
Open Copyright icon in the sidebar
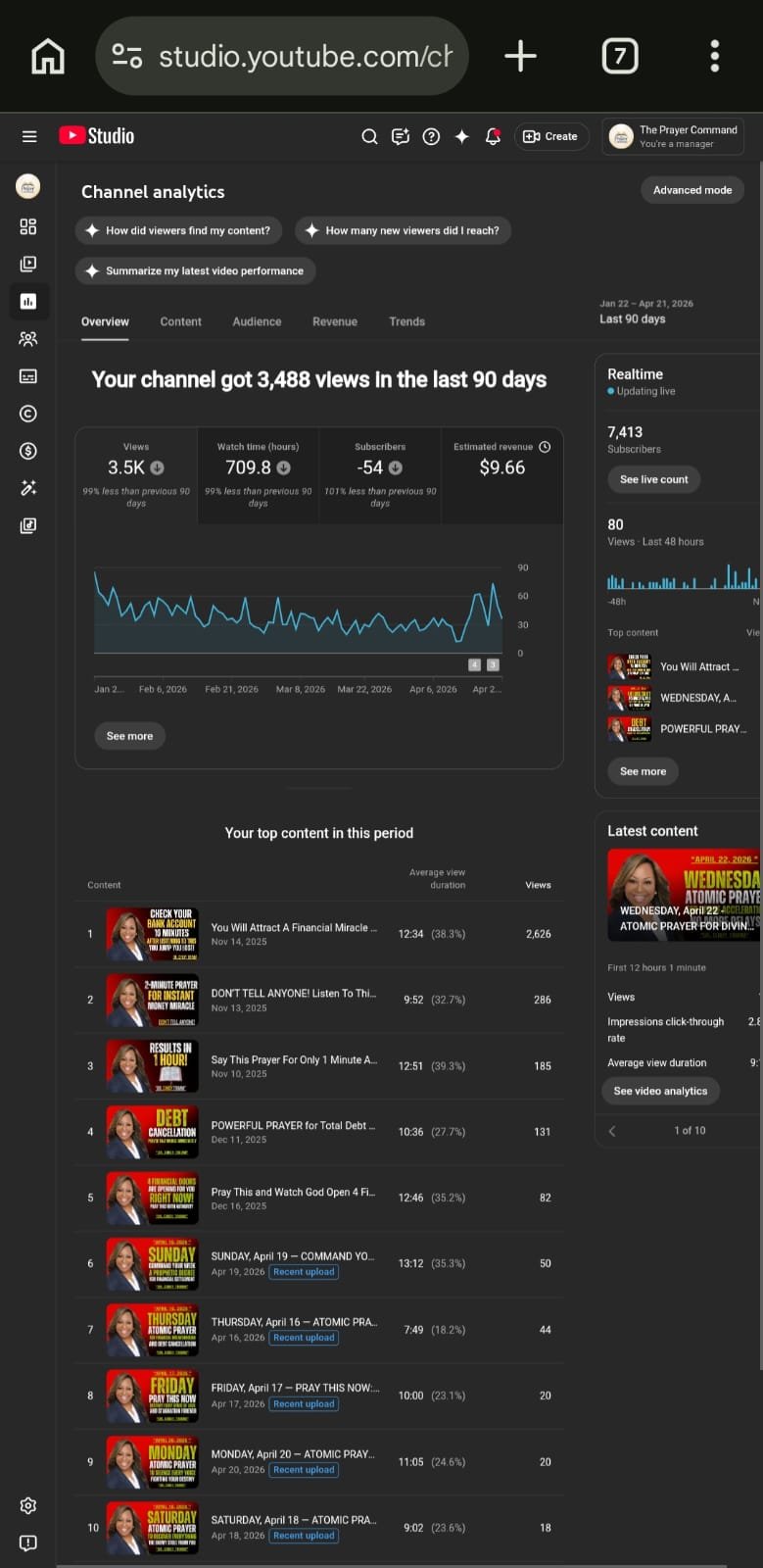pos(28,414)
